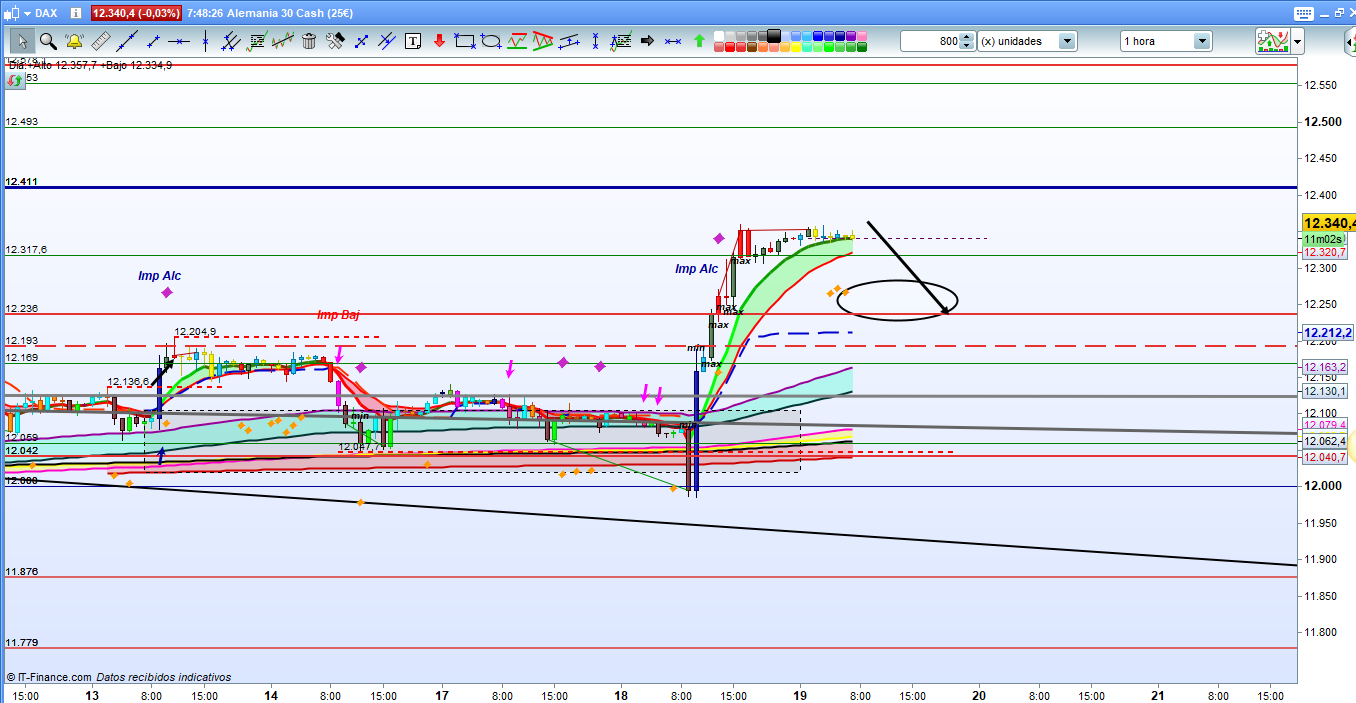Click the trash can delete tool

[x=309, y=41]
